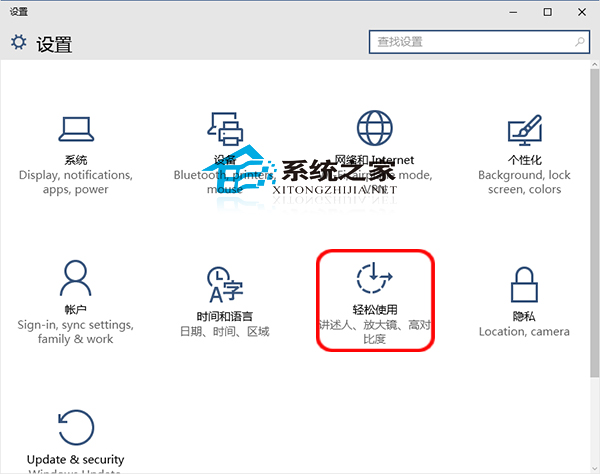Open the 系统 laptop icon

point(76,129)
